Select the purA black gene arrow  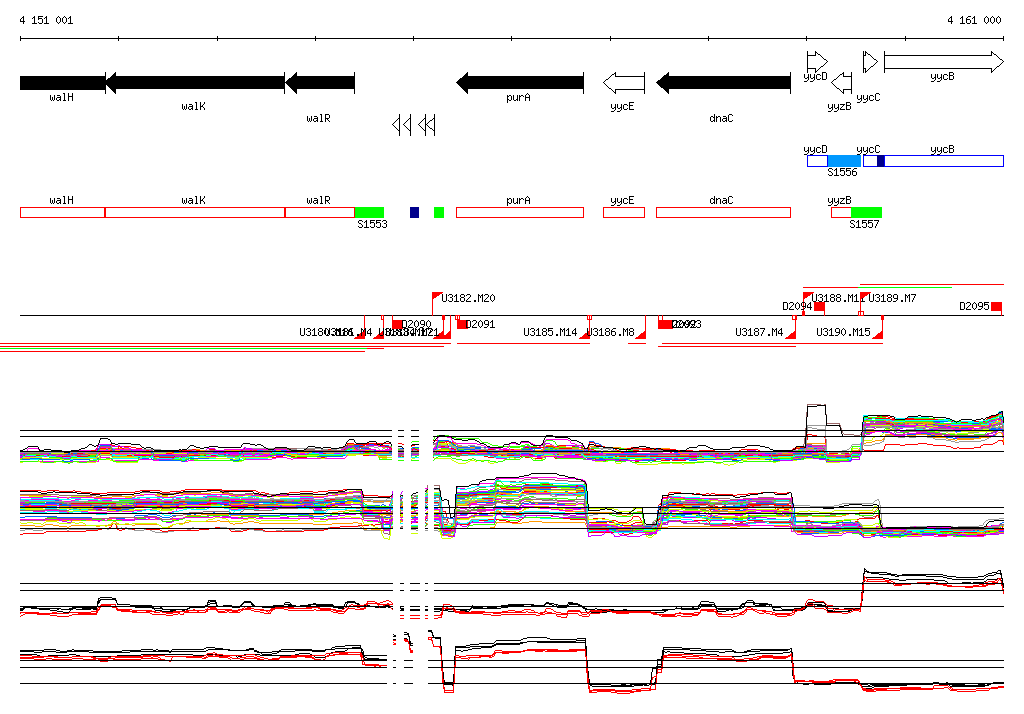(x=520, y=83)
